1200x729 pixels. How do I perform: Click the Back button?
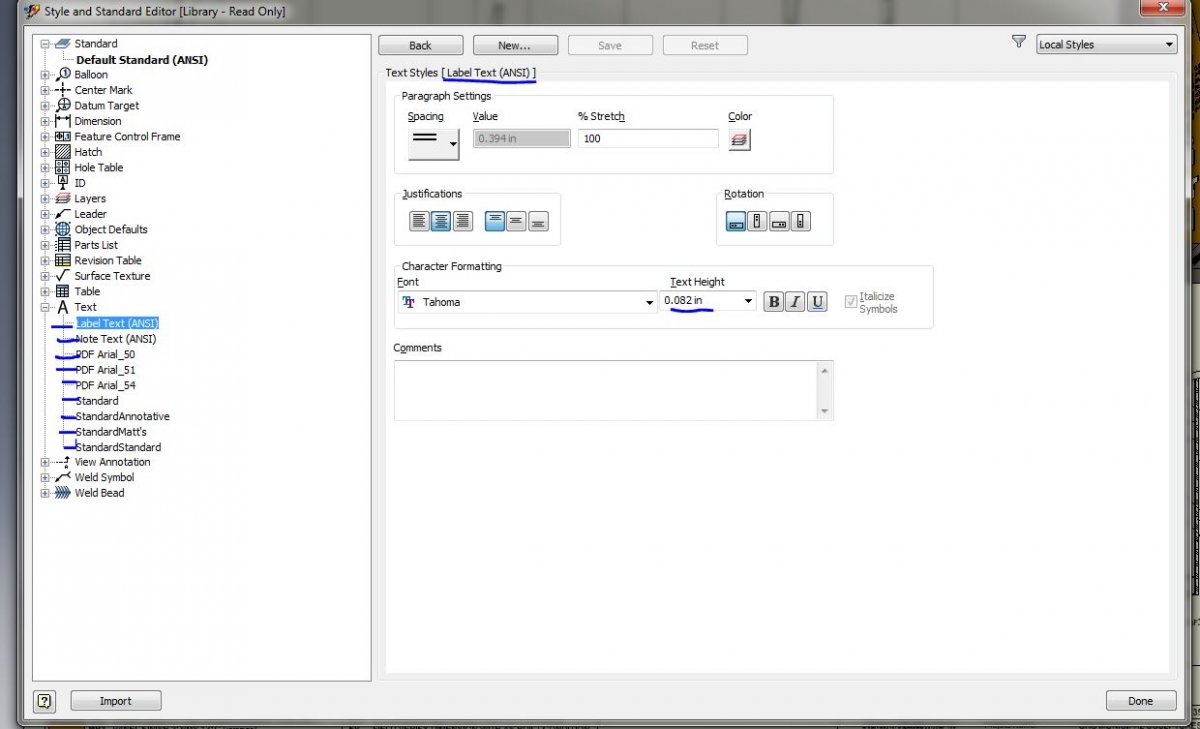[420, 46]
